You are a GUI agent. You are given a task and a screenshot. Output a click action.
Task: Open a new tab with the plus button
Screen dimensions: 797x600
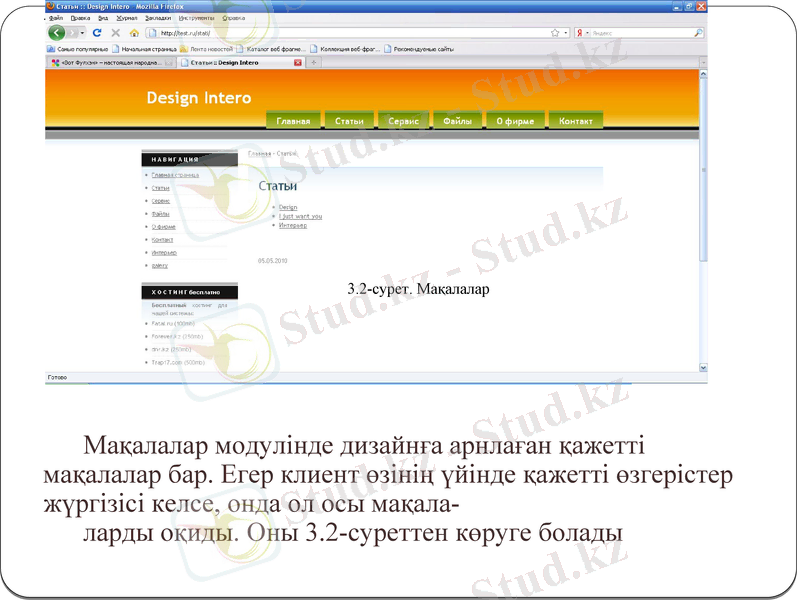coord(314,63)
